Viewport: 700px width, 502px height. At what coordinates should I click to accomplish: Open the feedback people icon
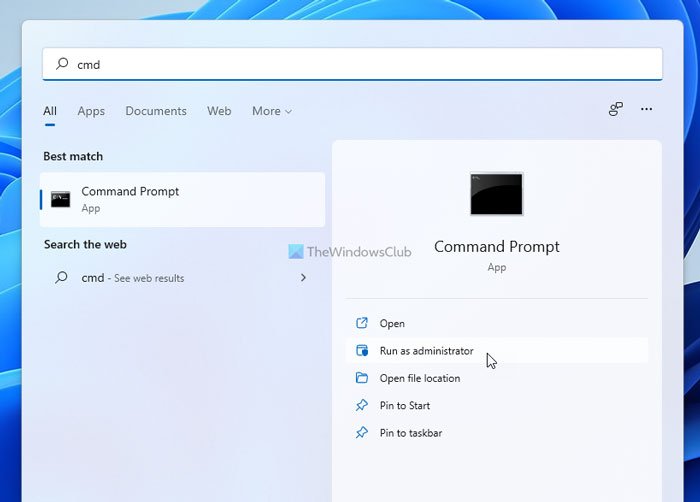(x=616, y=109)
